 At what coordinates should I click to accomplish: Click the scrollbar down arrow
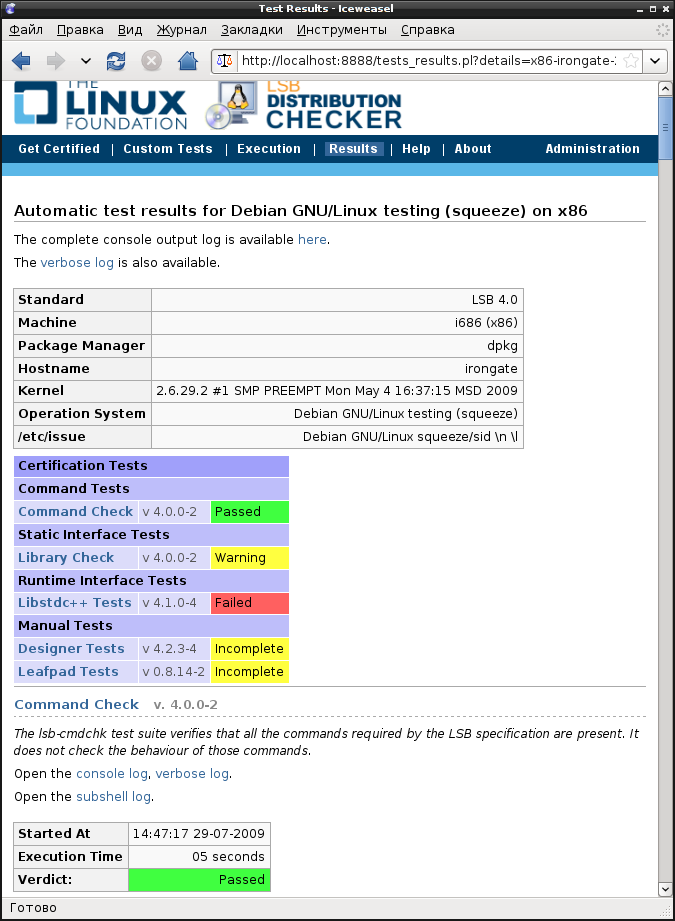coord(665,889)
